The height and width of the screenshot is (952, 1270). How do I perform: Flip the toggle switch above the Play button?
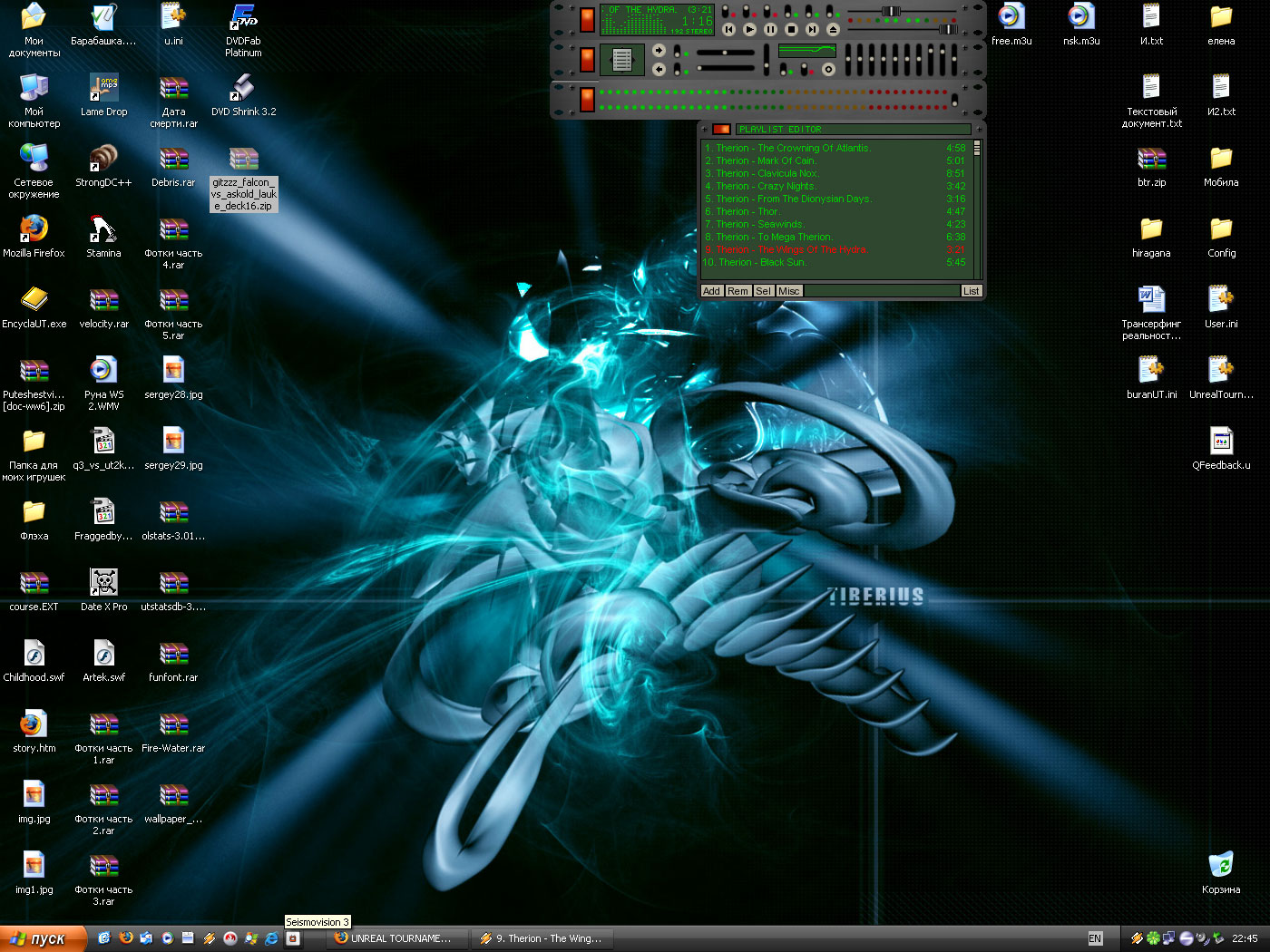coord(746,11)
